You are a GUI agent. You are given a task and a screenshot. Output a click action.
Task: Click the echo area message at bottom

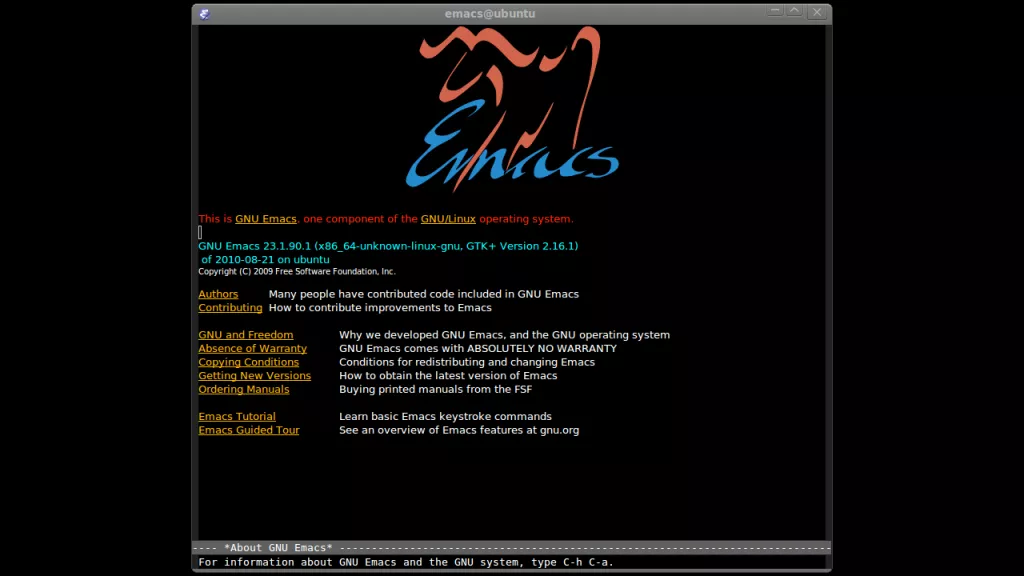pos(406,563)
